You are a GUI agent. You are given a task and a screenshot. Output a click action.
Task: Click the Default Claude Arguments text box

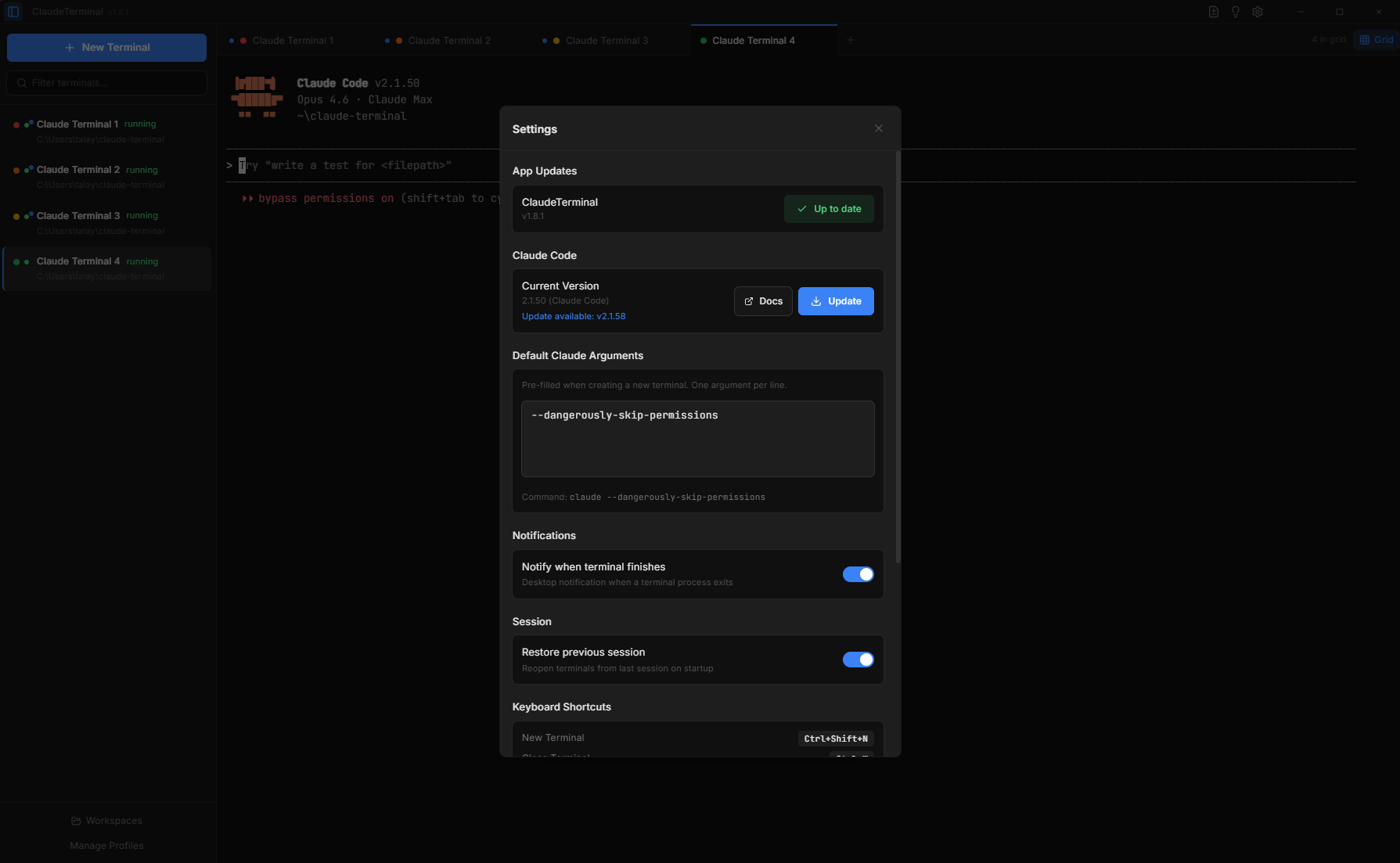(x=697, y=438)
